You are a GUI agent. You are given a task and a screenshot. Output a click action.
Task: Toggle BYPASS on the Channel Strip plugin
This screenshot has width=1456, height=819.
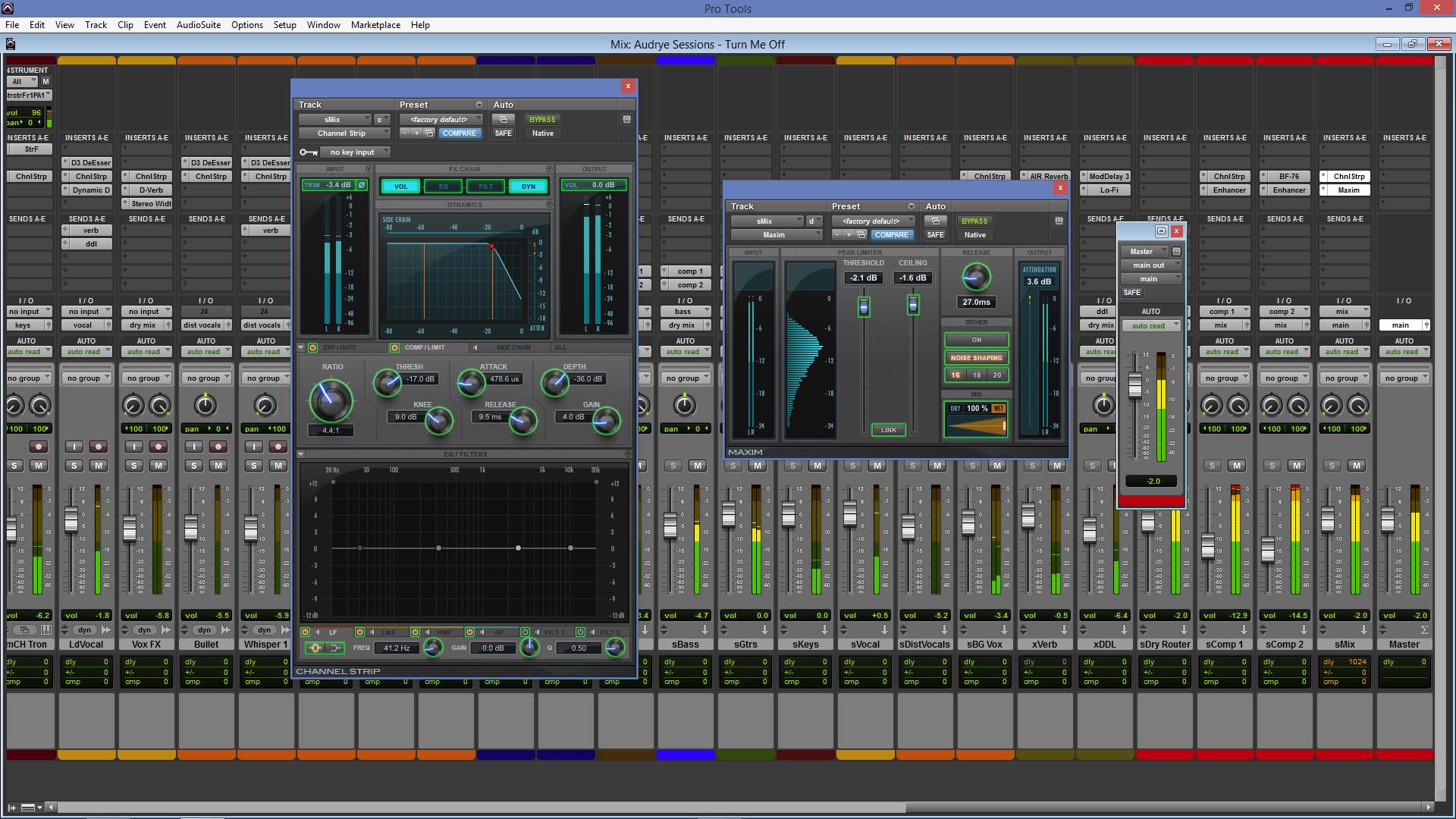(x=542, y=119)
